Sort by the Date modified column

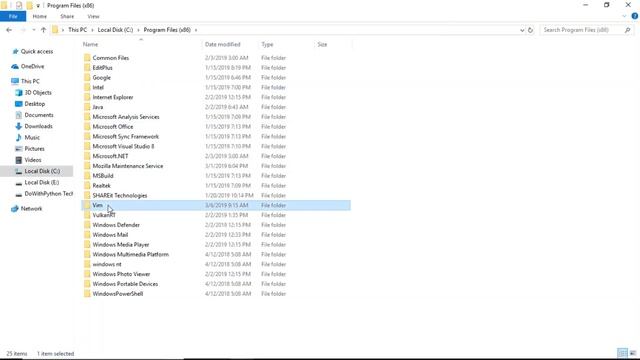[x=222, y=44]
